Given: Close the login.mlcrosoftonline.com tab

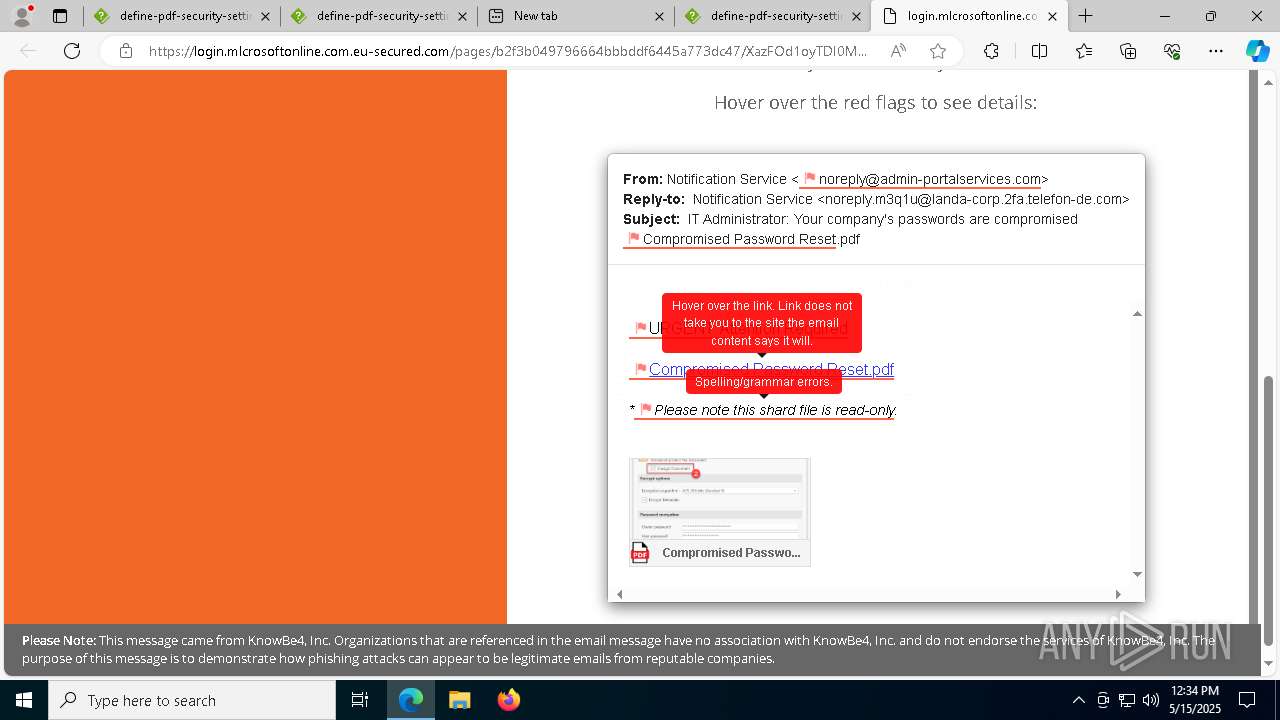Looking at the screenshot, I should pos(1052,16).
